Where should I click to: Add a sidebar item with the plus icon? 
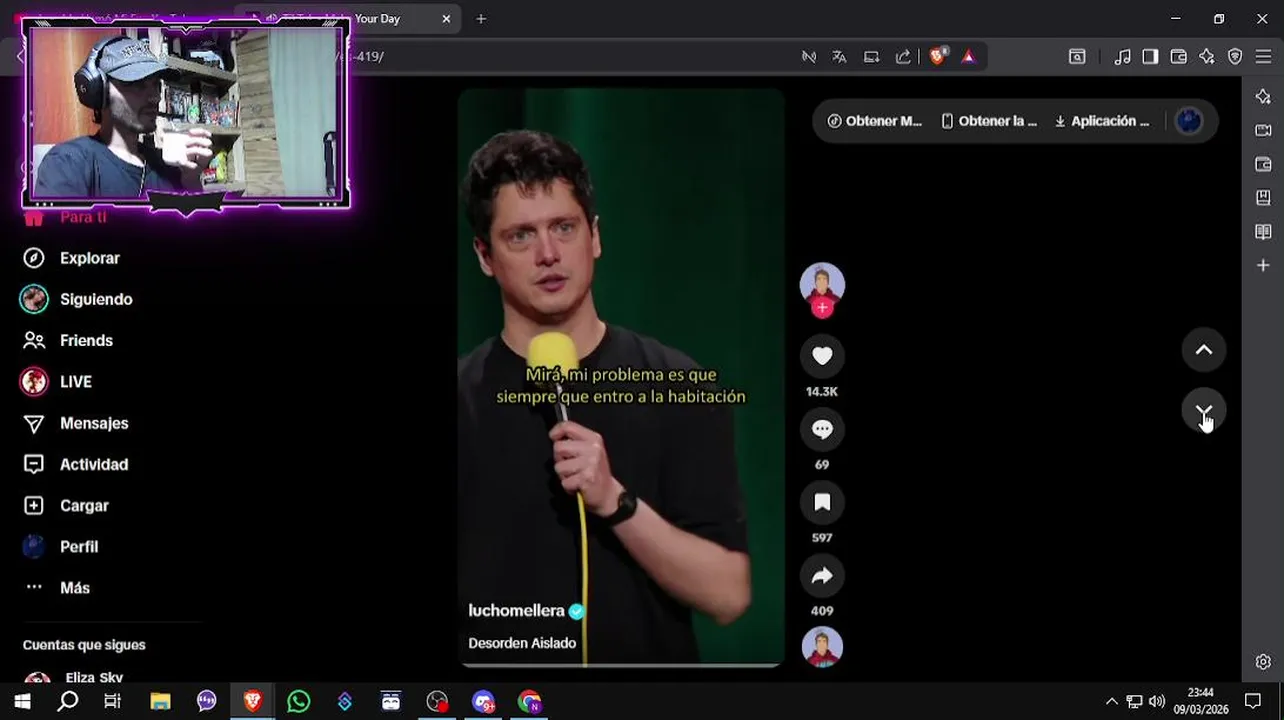click(1263, 266)
